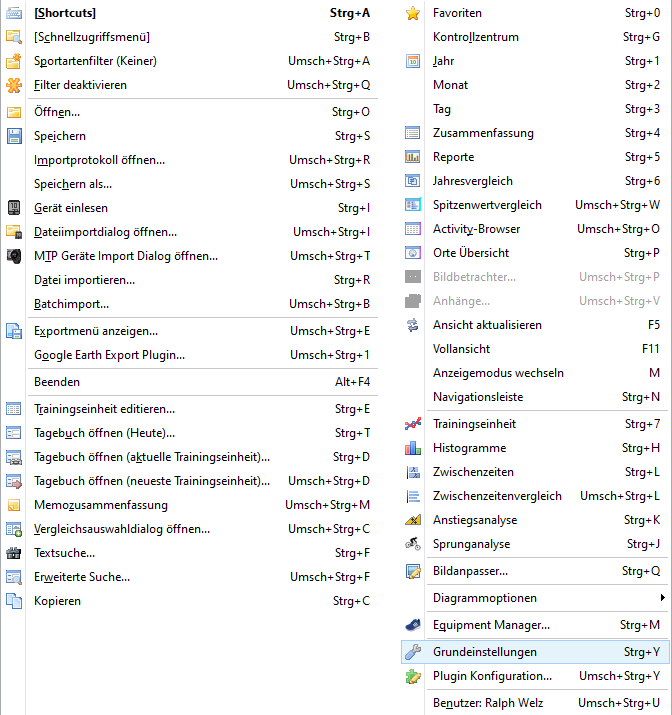Click the Gerät einlesen device icon
The height and width of the screenshot is (715, 672).
(x=14, y=208)
